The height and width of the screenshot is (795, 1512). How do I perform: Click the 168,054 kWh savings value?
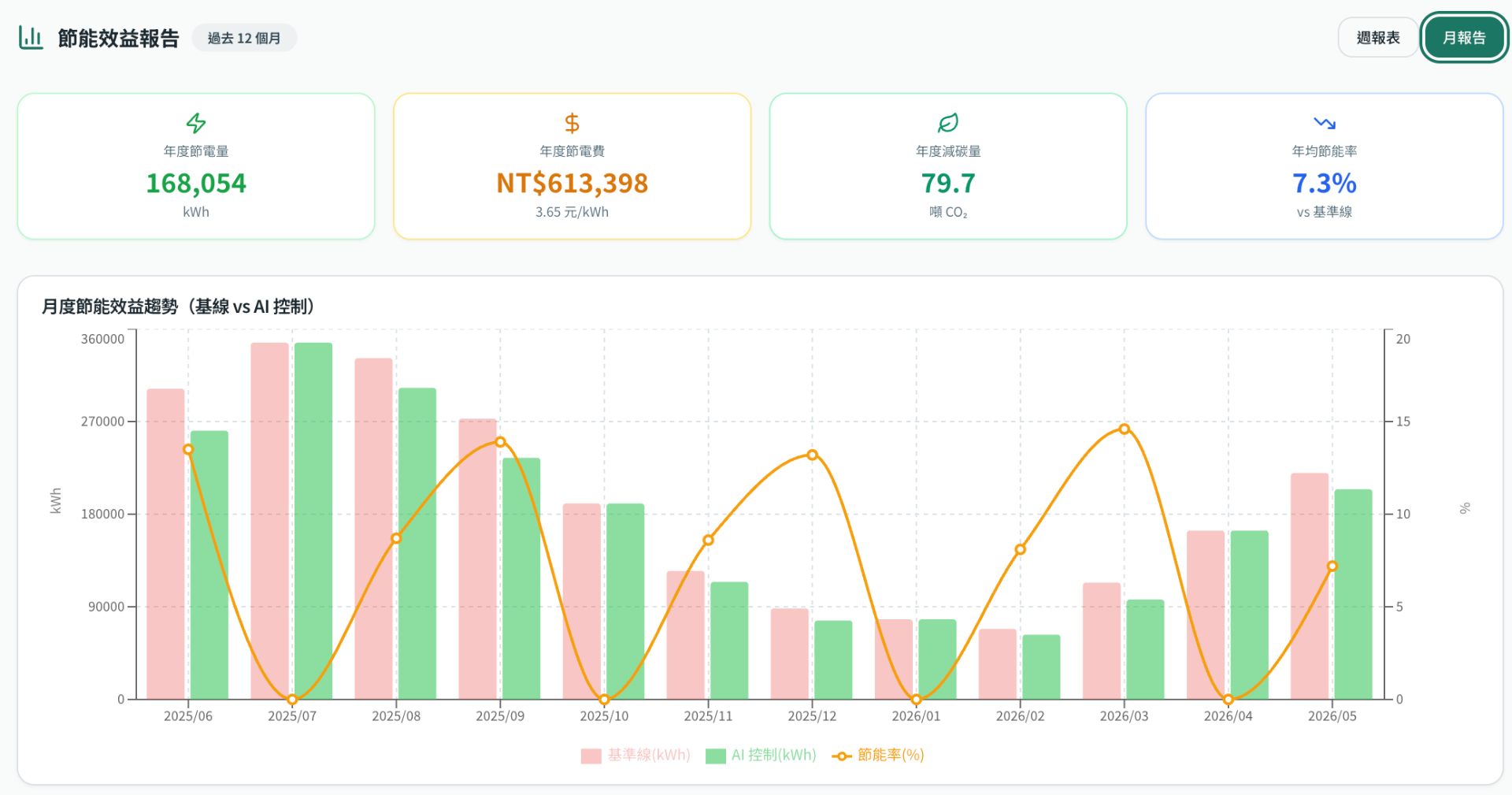(x=196, y=183)
